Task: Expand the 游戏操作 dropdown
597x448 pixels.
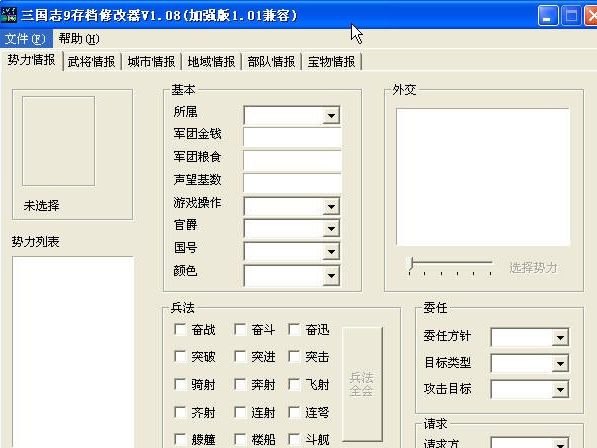Action: click(331, 207)
